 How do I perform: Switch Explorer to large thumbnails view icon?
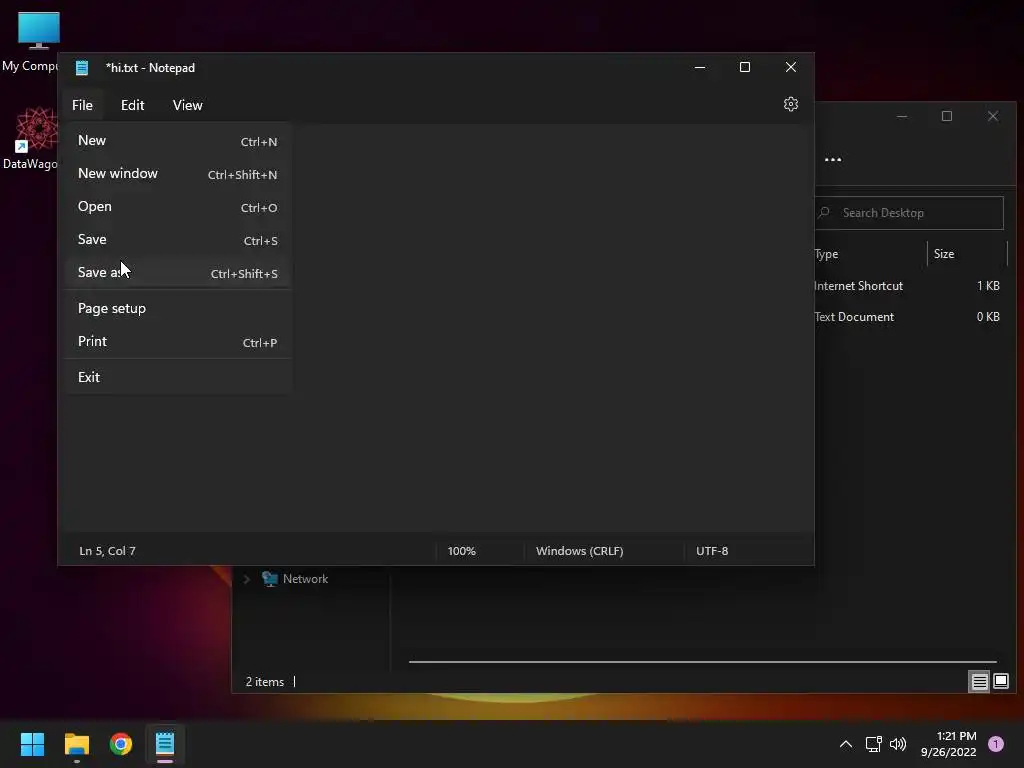click(x=1000, y=682)
